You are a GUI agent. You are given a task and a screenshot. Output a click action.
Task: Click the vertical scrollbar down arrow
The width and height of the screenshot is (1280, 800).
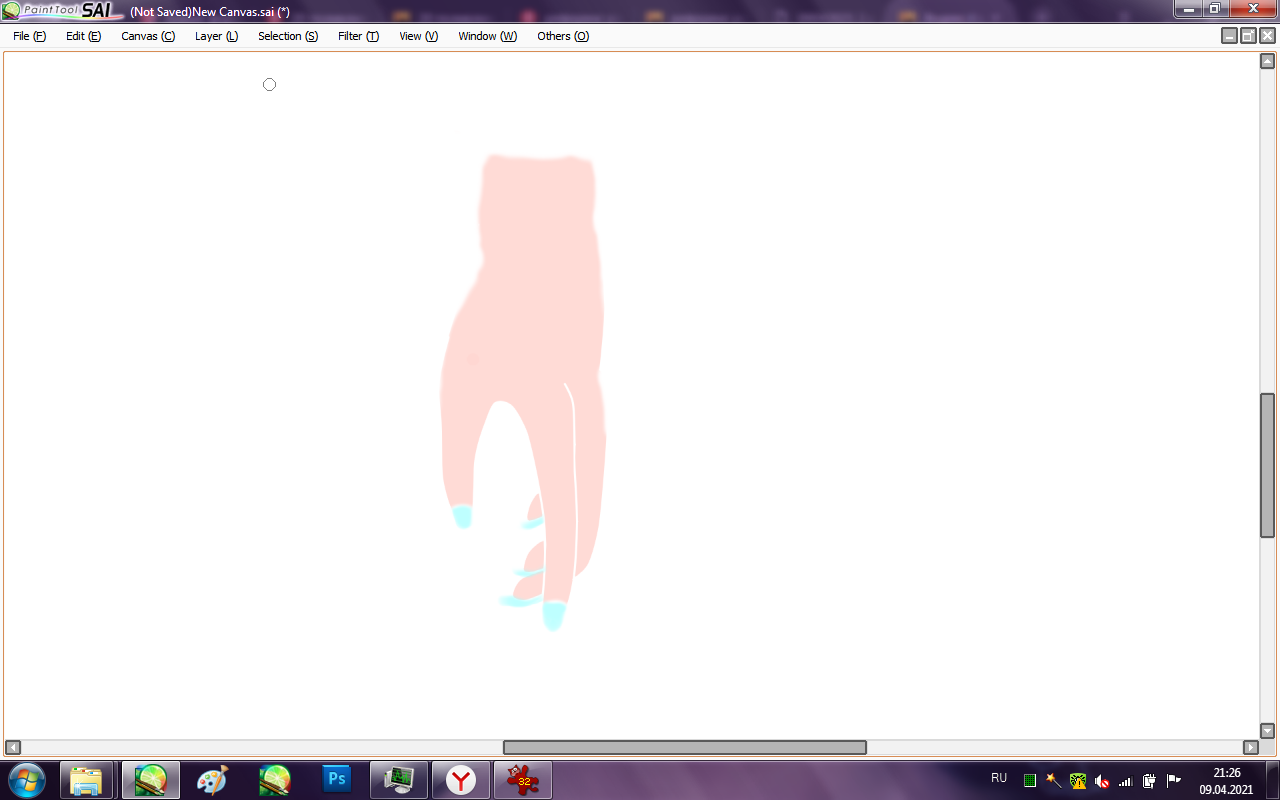1267,731
